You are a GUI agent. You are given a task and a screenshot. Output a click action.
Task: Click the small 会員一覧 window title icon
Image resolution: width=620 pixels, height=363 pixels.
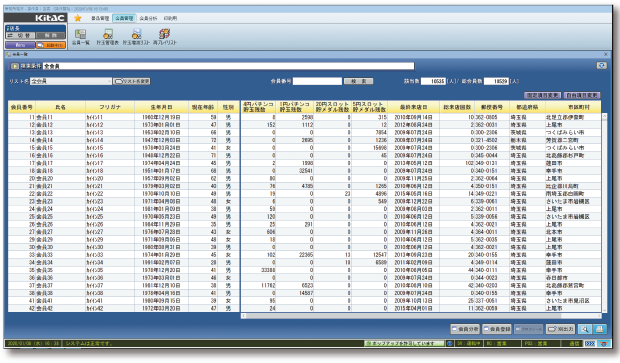[9, 54]
